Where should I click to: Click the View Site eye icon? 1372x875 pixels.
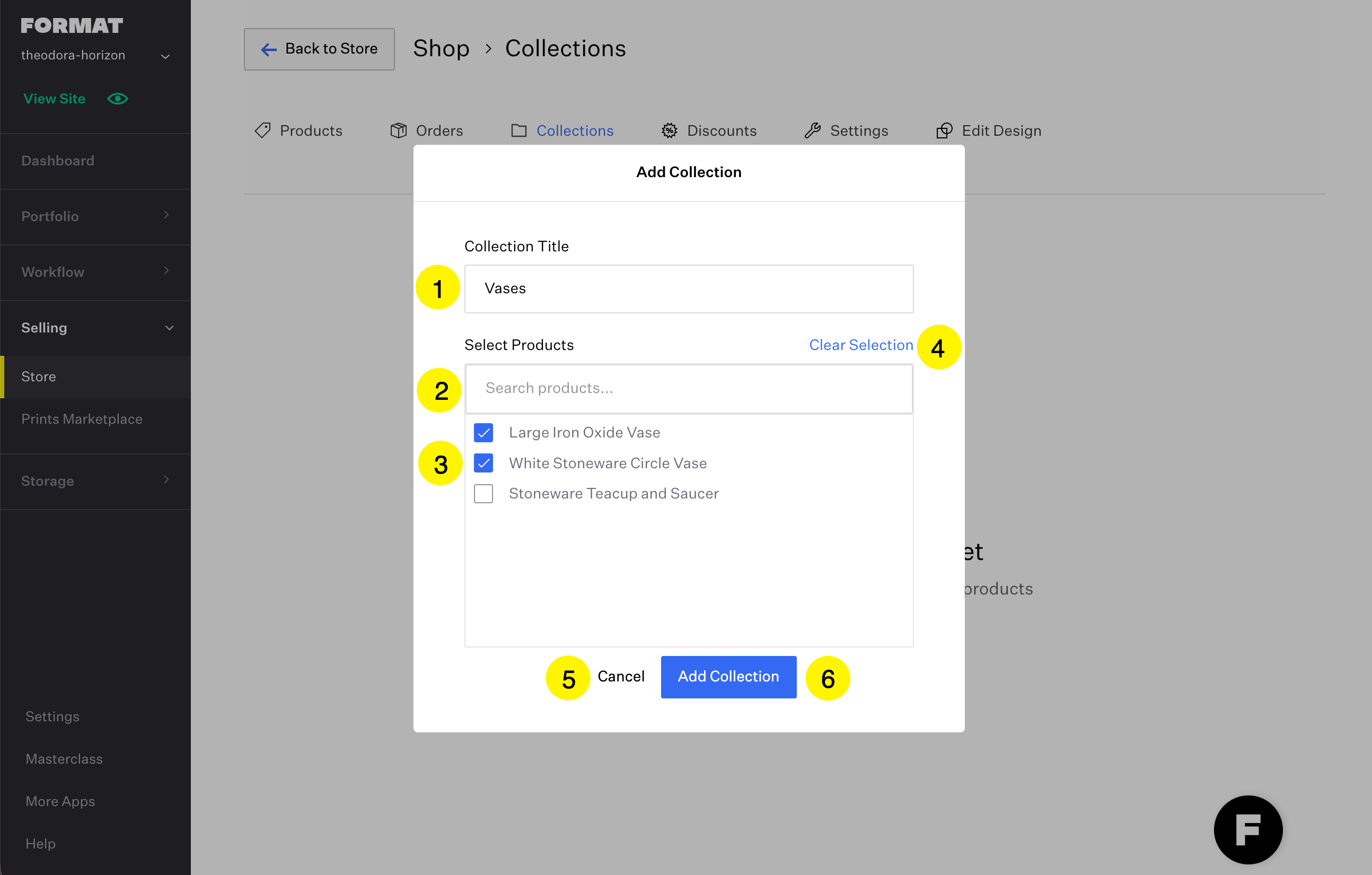(117, 99)
